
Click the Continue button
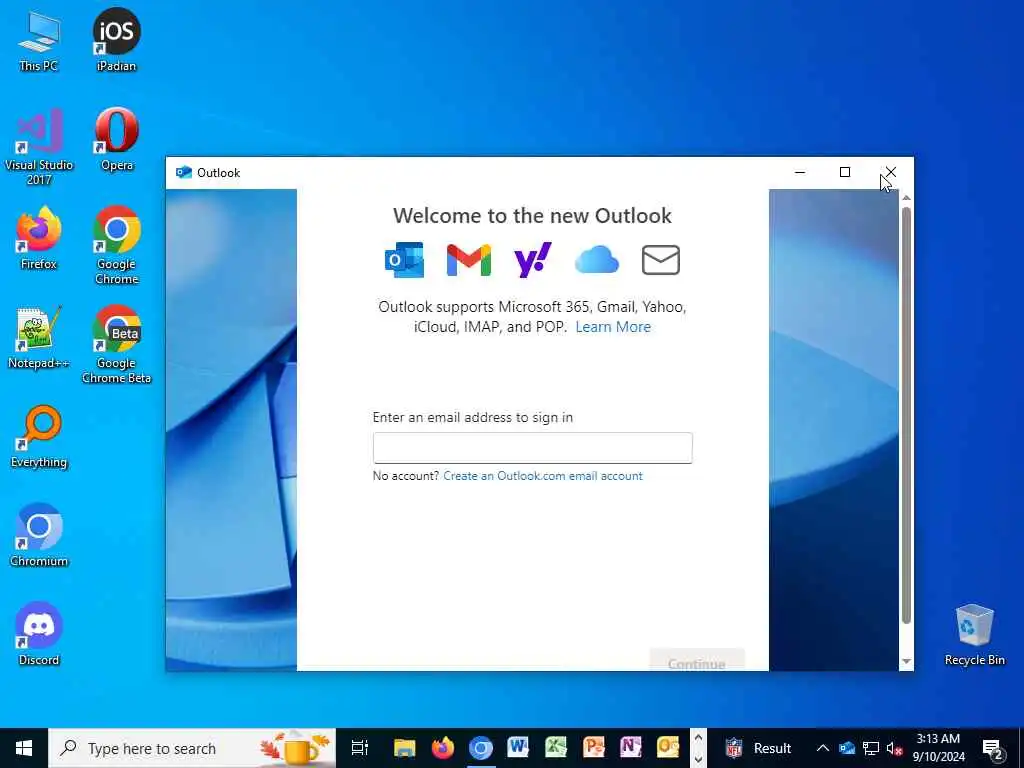[697, 661]
